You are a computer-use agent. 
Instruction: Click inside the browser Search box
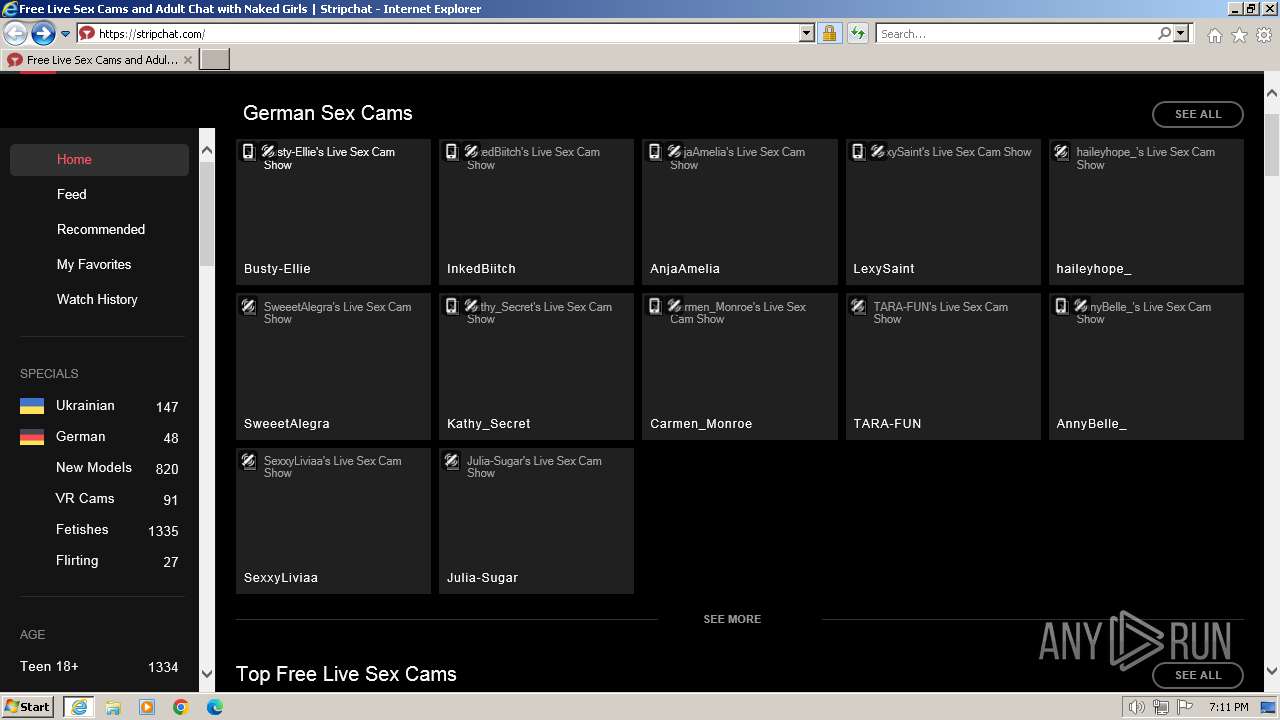click(x=1015, y=33)
